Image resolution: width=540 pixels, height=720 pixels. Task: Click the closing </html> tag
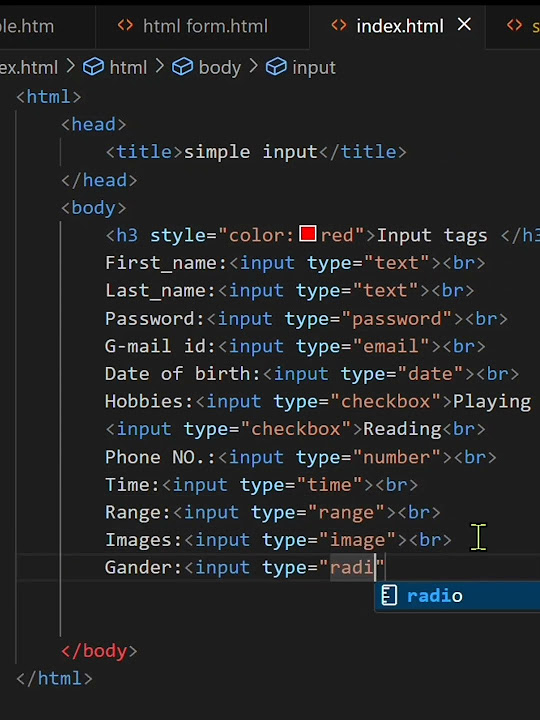(x=54, y=679)
